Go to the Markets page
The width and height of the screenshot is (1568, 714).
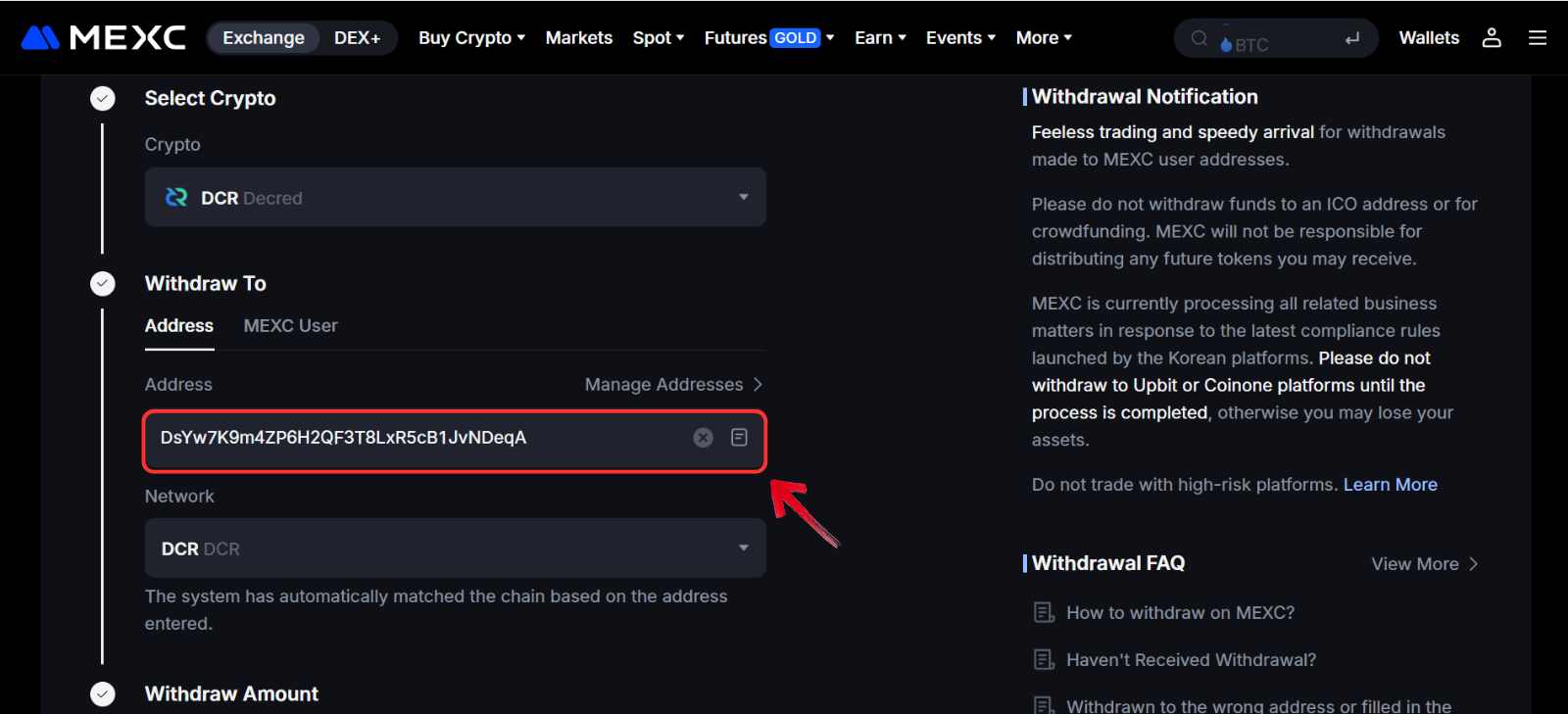[x=579, y=37]
